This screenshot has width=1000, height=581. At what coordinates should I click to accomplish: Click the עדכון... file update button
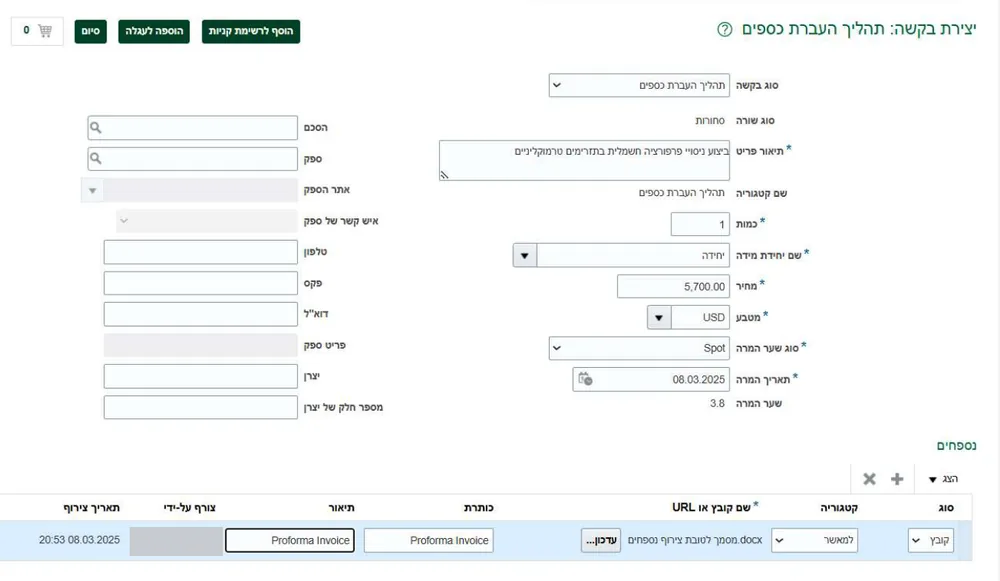(x=601, y=540)
